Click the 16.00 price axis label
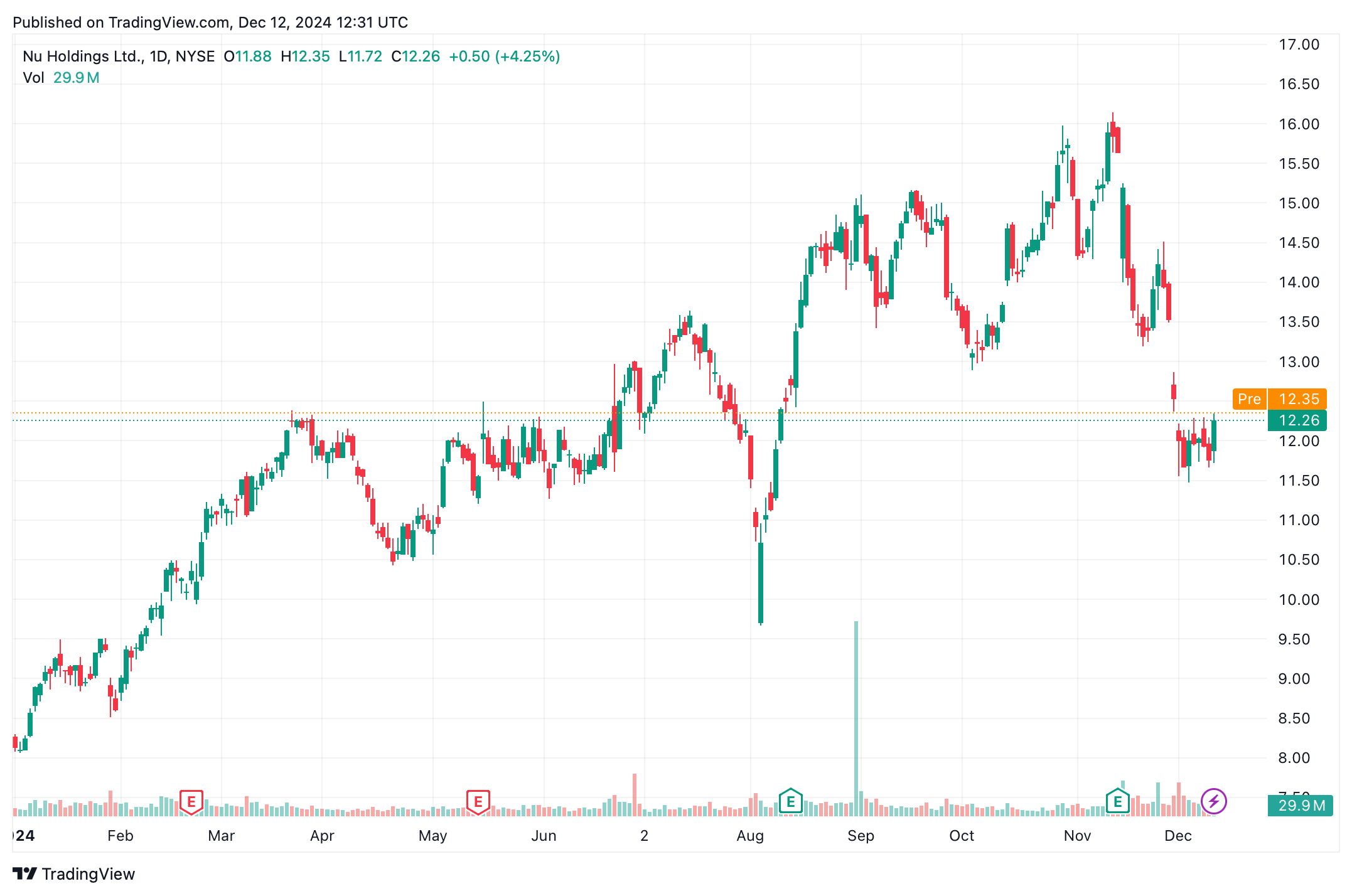Image resolution: width=1352 pixels, height=896 pixels. 1299,124
